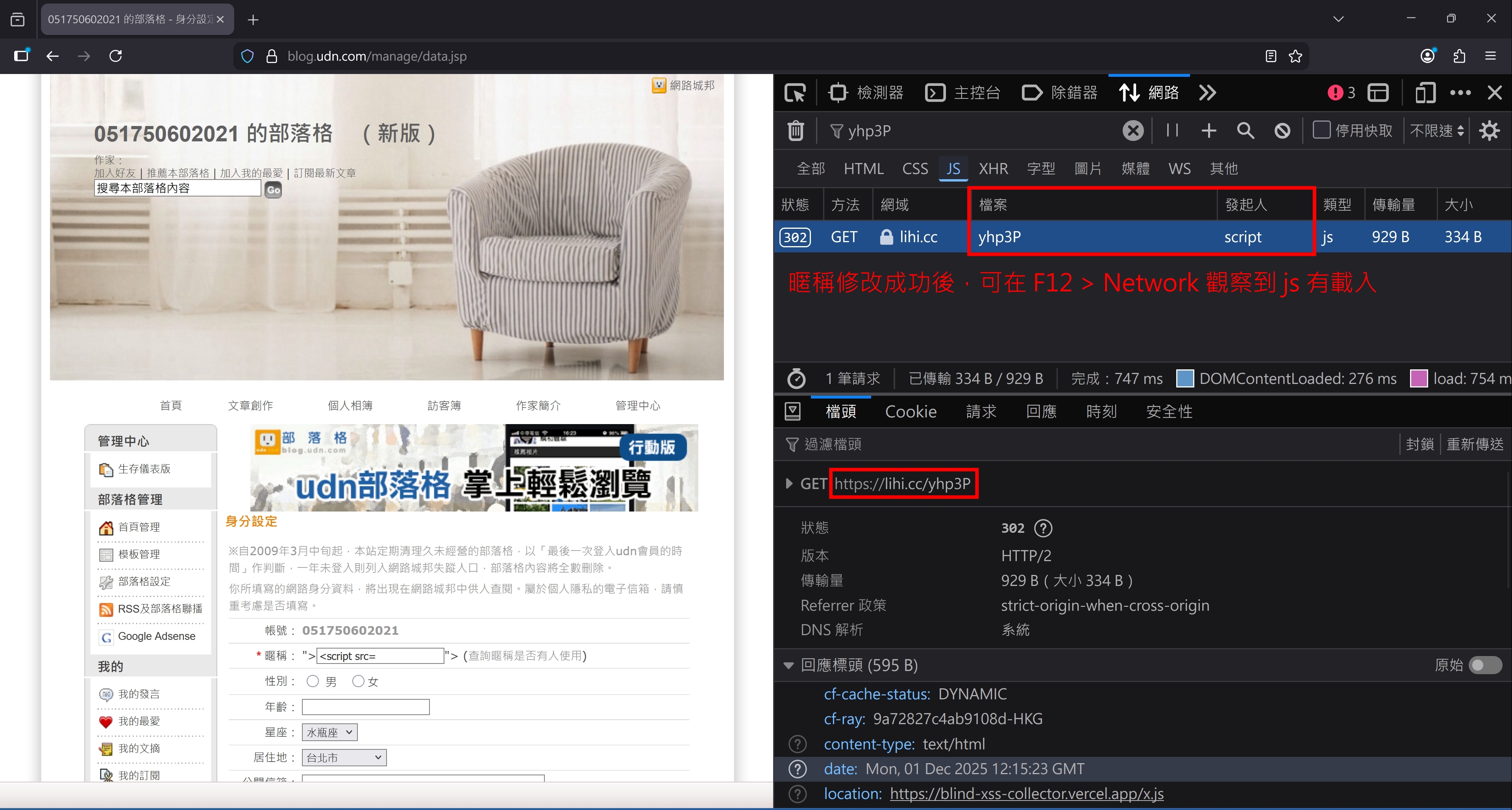Screen dimensions: 1512x810
Task: Open help for content-type header
Action: (x=797, y=744)
